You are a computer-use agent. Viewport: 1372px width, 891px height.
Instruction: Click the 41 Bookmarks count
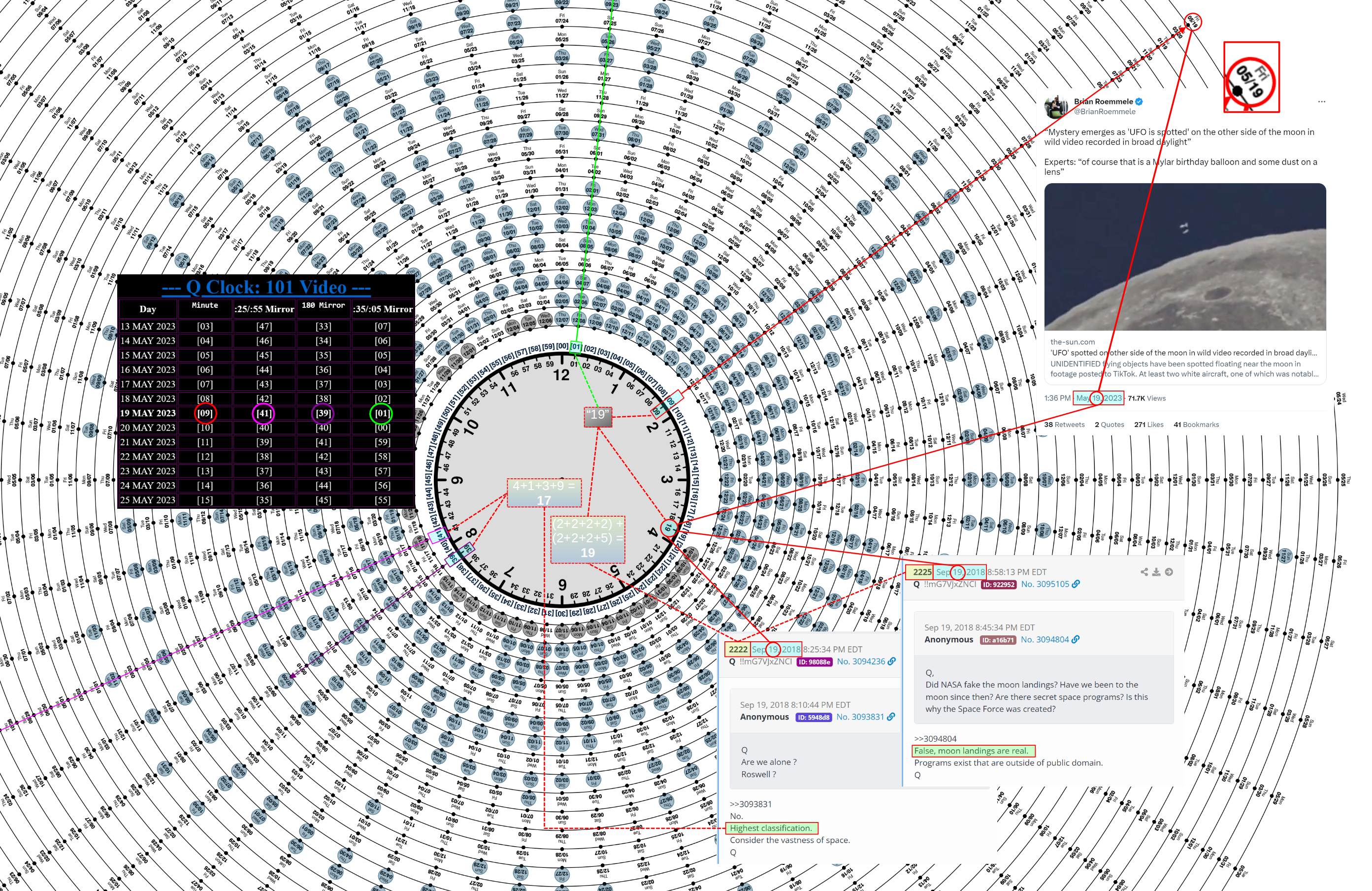[1196, 425]
